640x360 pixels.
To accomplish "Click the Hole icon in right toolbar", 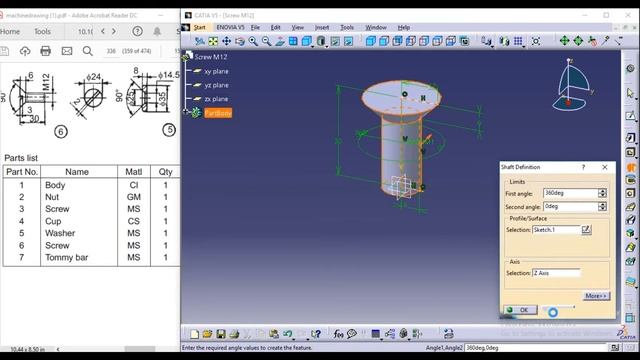I will click(630, 193).
